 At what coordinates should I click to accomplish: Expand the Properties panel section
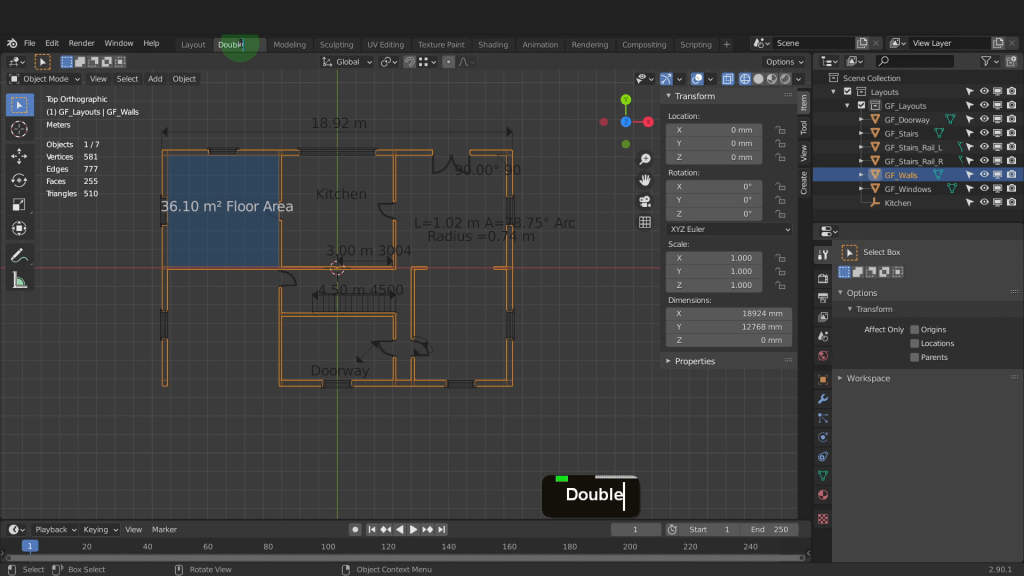[694, 361]
